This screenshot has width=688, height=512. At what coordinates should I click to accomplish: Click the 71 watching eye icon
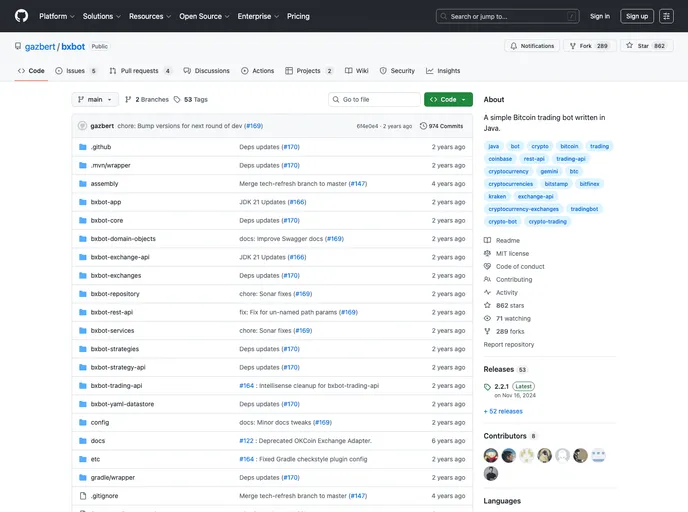click(487, 319)
